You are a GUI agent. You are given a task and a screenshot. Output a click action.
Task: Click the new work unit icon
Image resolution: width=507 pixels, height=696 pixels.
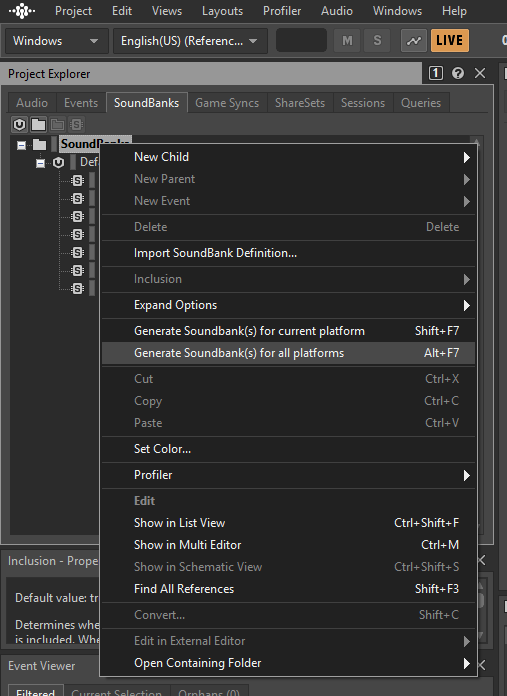(x=20, y=125)
